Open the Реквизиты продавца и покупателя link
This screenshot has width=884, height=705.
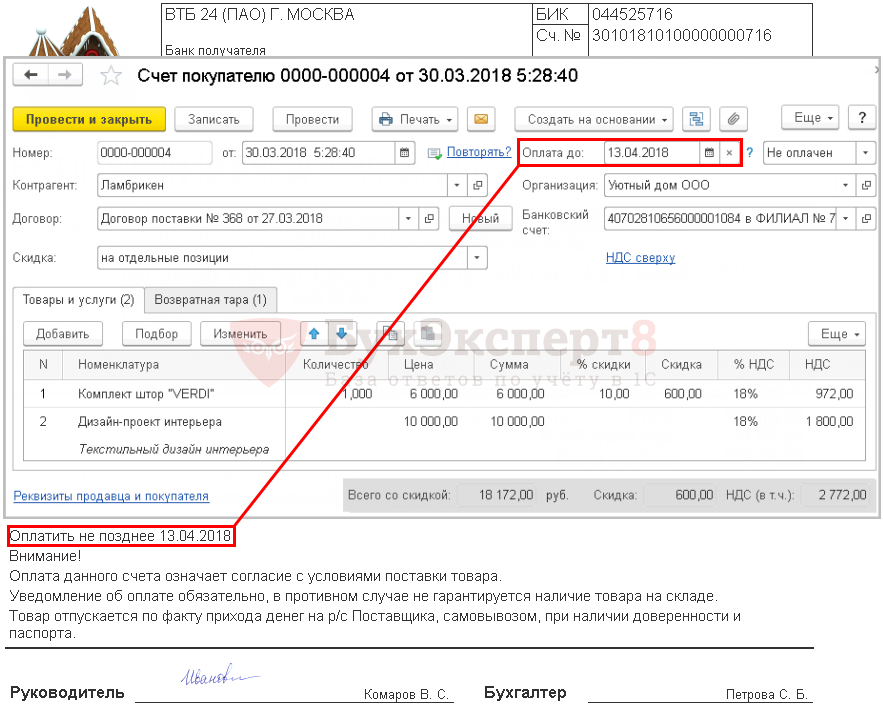point(111,496)
